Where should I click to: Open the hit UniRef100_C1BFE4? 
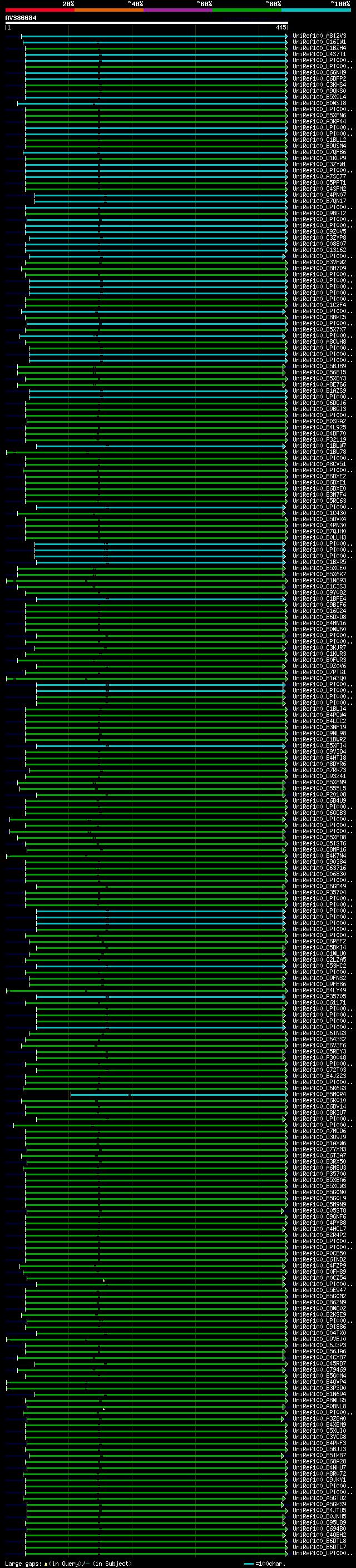point(319,599)
